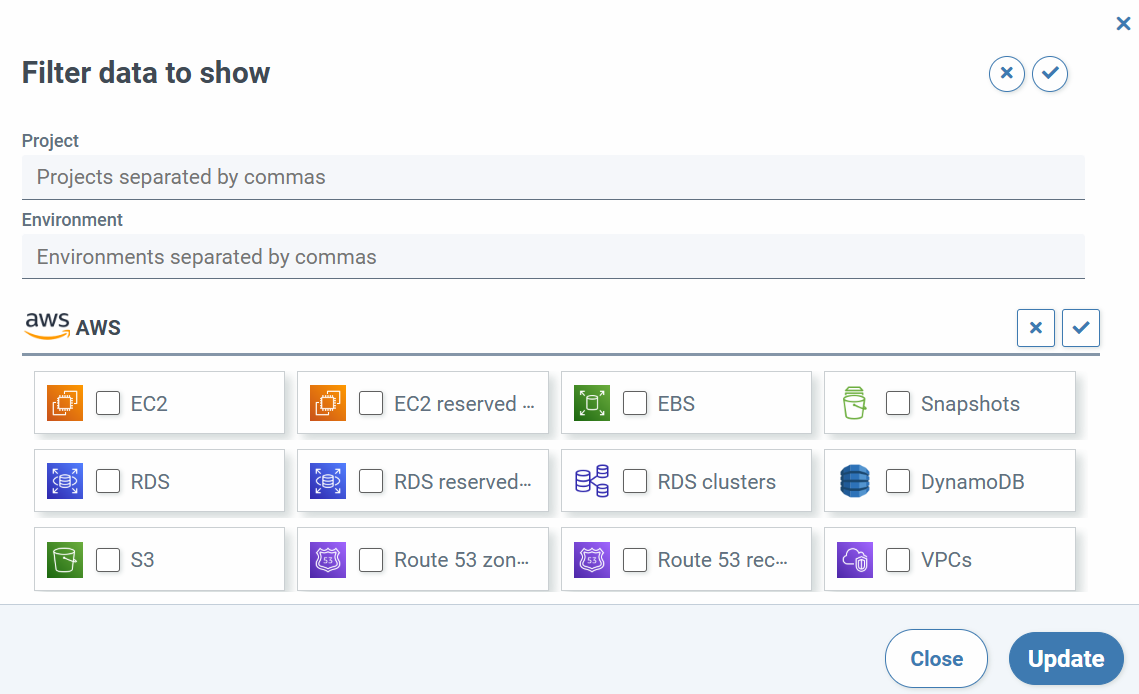Toggle the DynamoDB checkbox
The width and height of the screenshot is (1139, 694).
click(x=898, y=480)
